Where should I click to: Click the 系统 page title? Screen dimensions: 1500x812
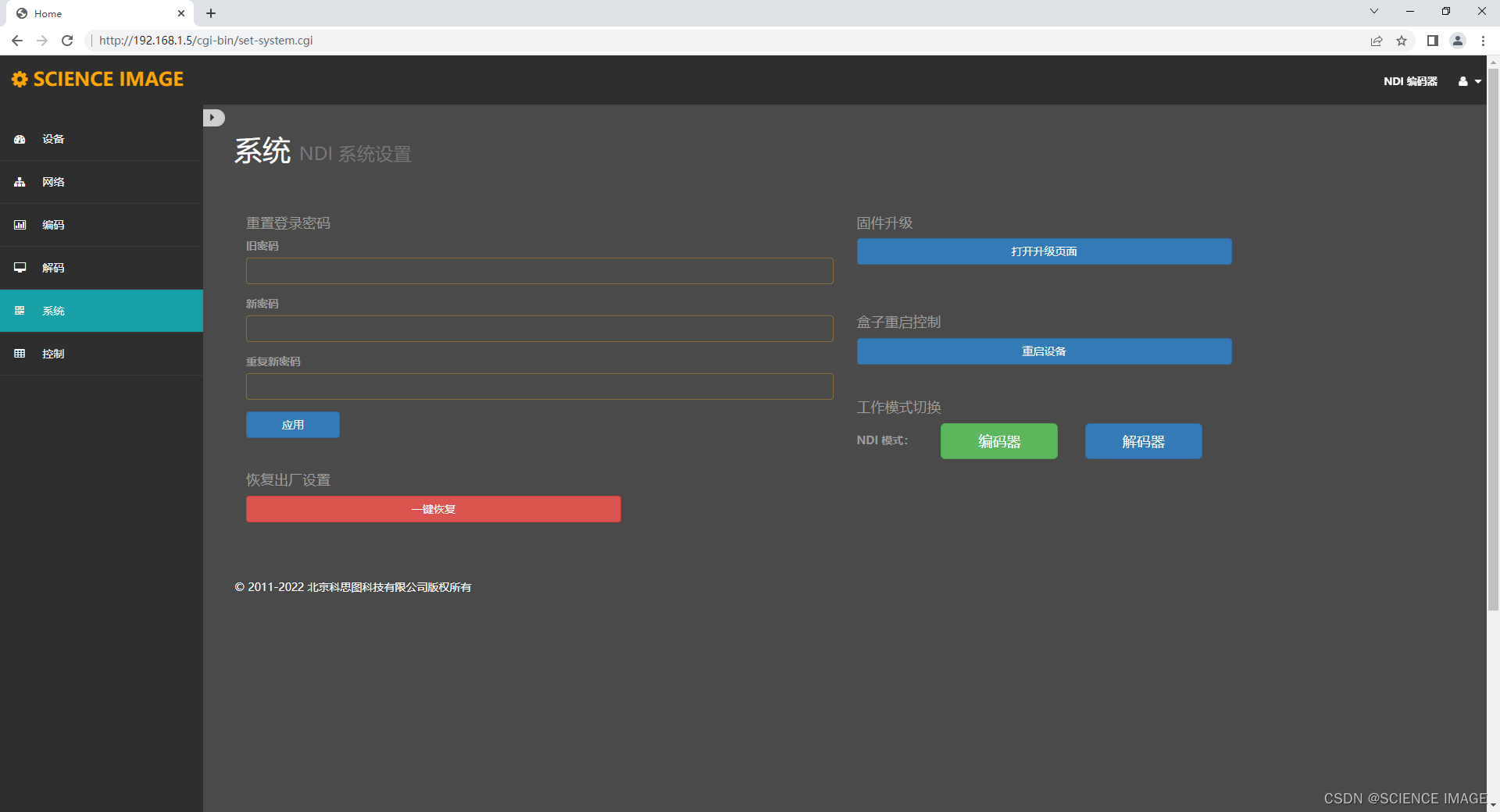[262, 151]
